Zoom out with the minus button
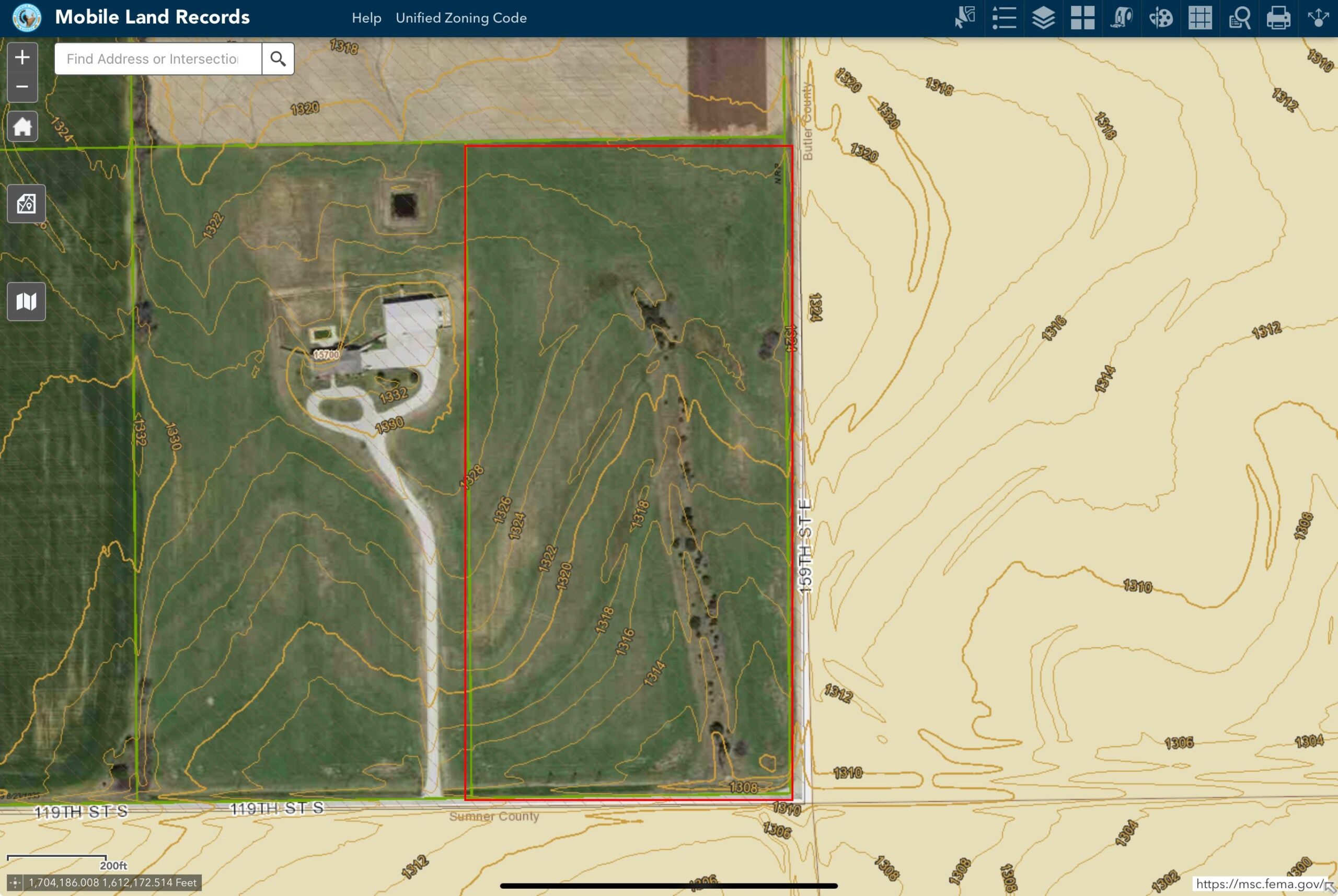Viewport: 1338px width, 896px height. pyautogui.click(x=22, y=87)
